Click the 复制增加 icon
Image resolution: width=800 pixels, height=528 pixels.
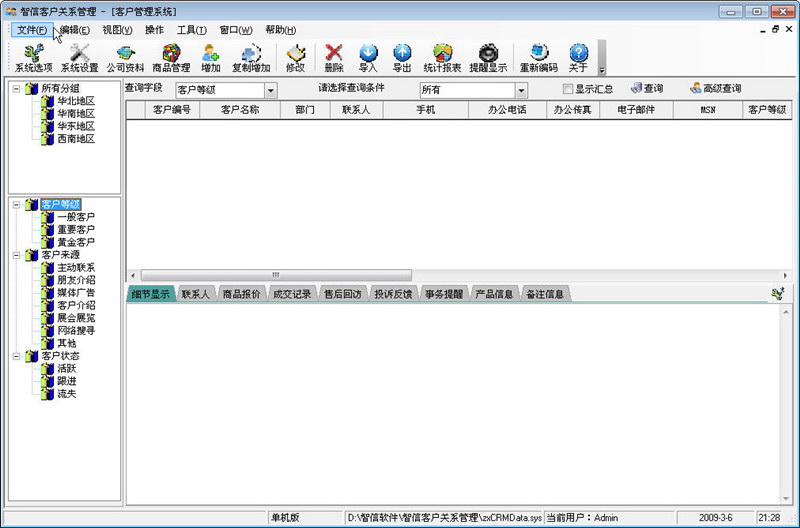[251, 58]
